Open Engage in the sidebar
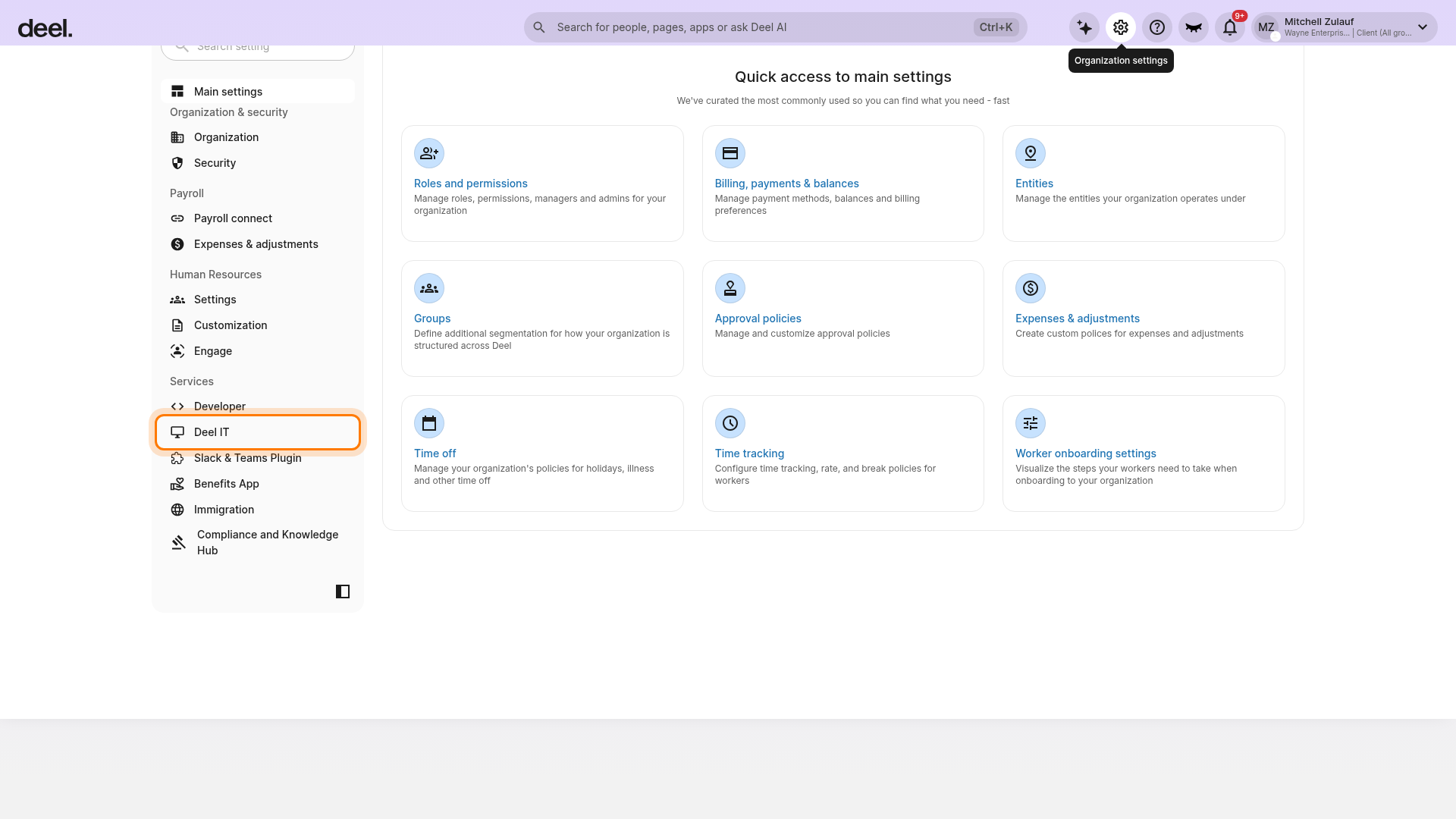This screenshot has width=1456, height=819. point(258,351)
